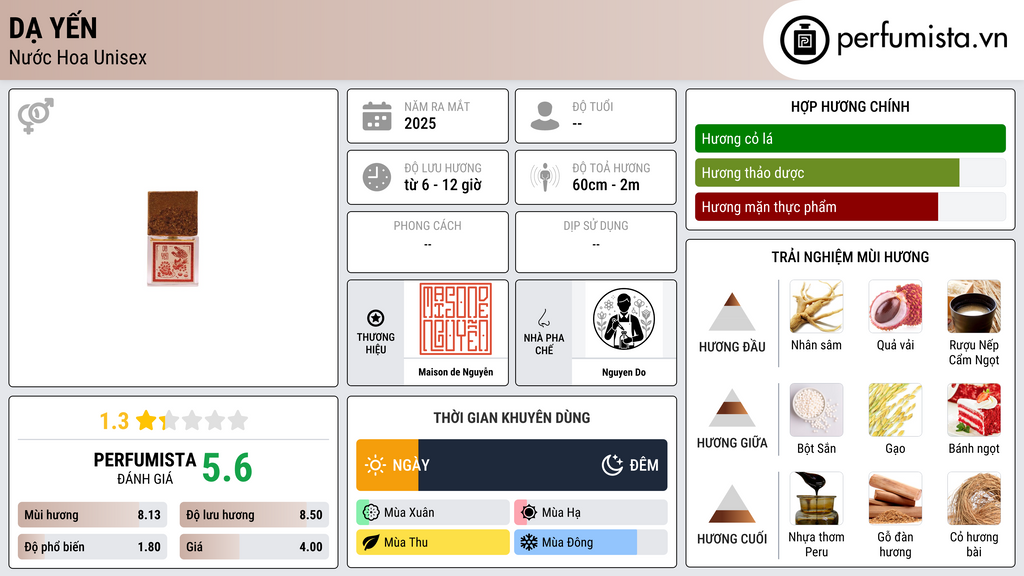Viewport: 1024px width, 576px height.
Task: Click the middle notes pyramid icon
Action: click(732, 408)
